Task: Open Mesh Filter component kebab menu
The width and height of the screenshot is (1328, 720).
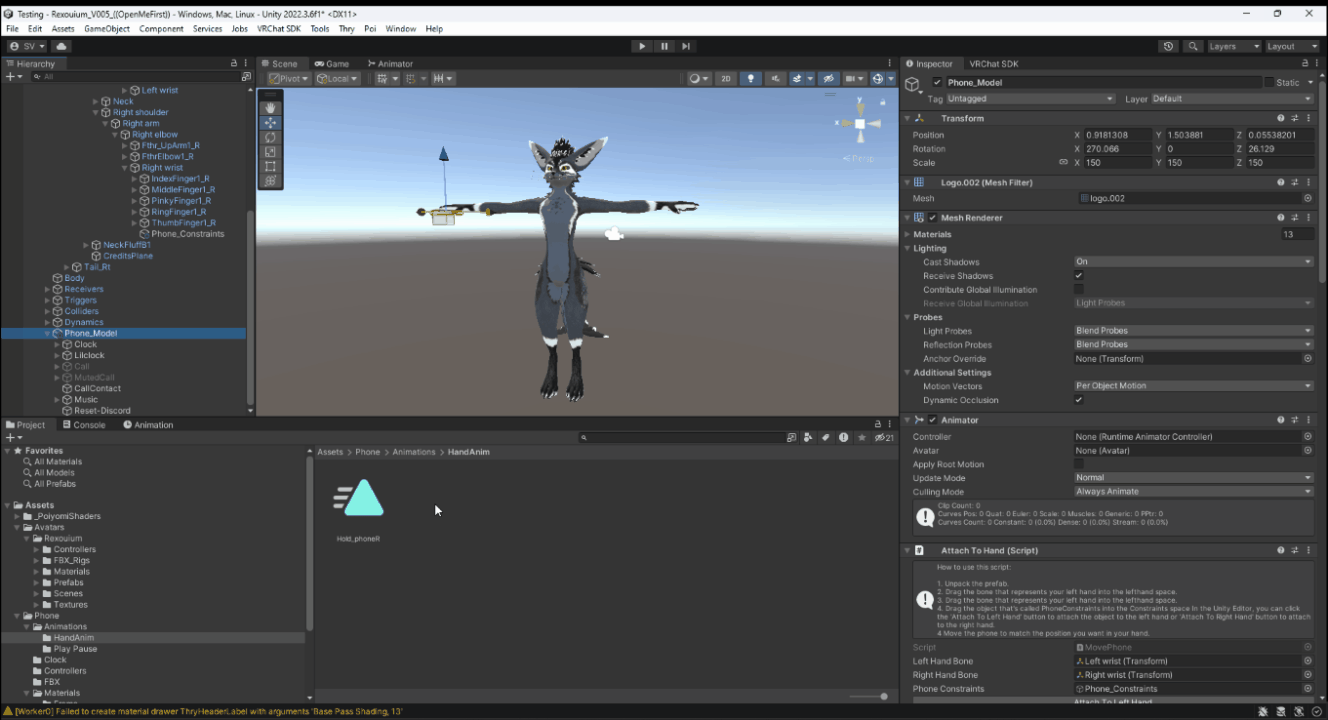Action: click(x=1308, y=183)
